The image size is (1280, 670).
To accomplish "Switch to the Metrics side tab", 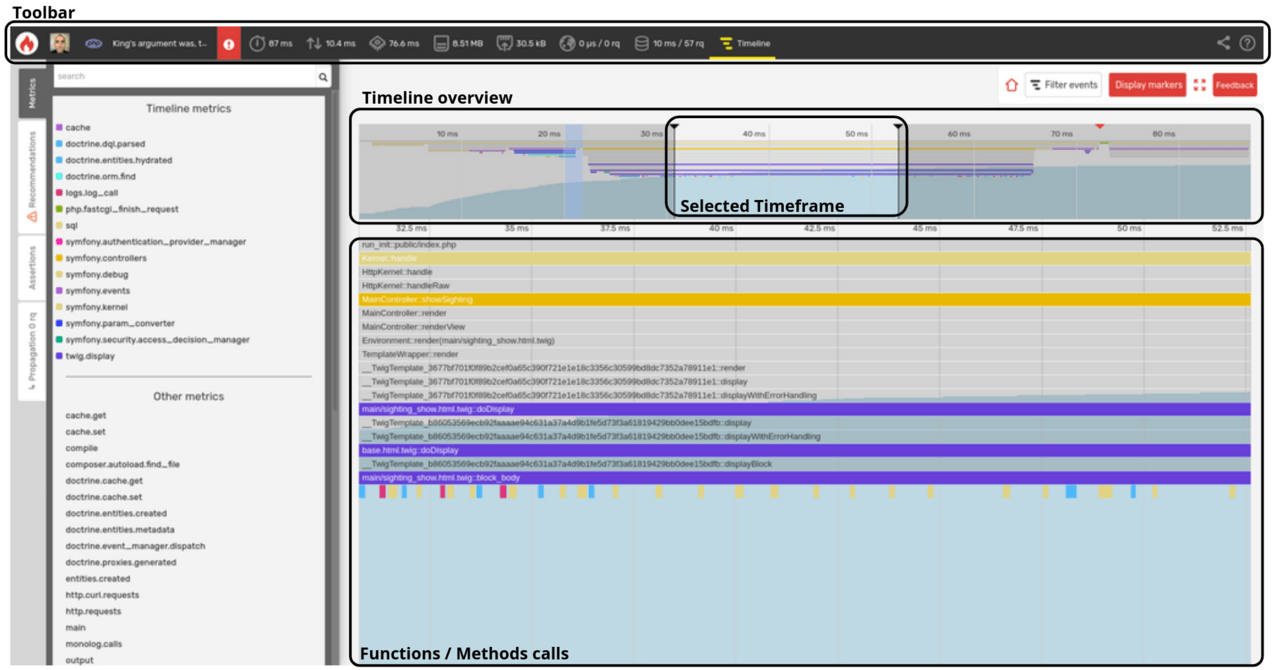I will [x=32, y=94].
